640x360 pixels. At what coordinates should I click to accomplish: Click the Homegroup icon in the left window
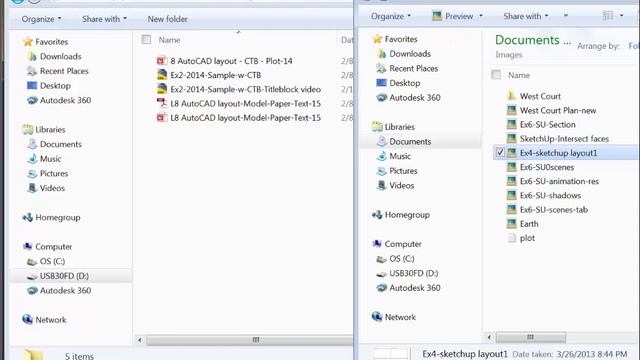coord(28,218)
